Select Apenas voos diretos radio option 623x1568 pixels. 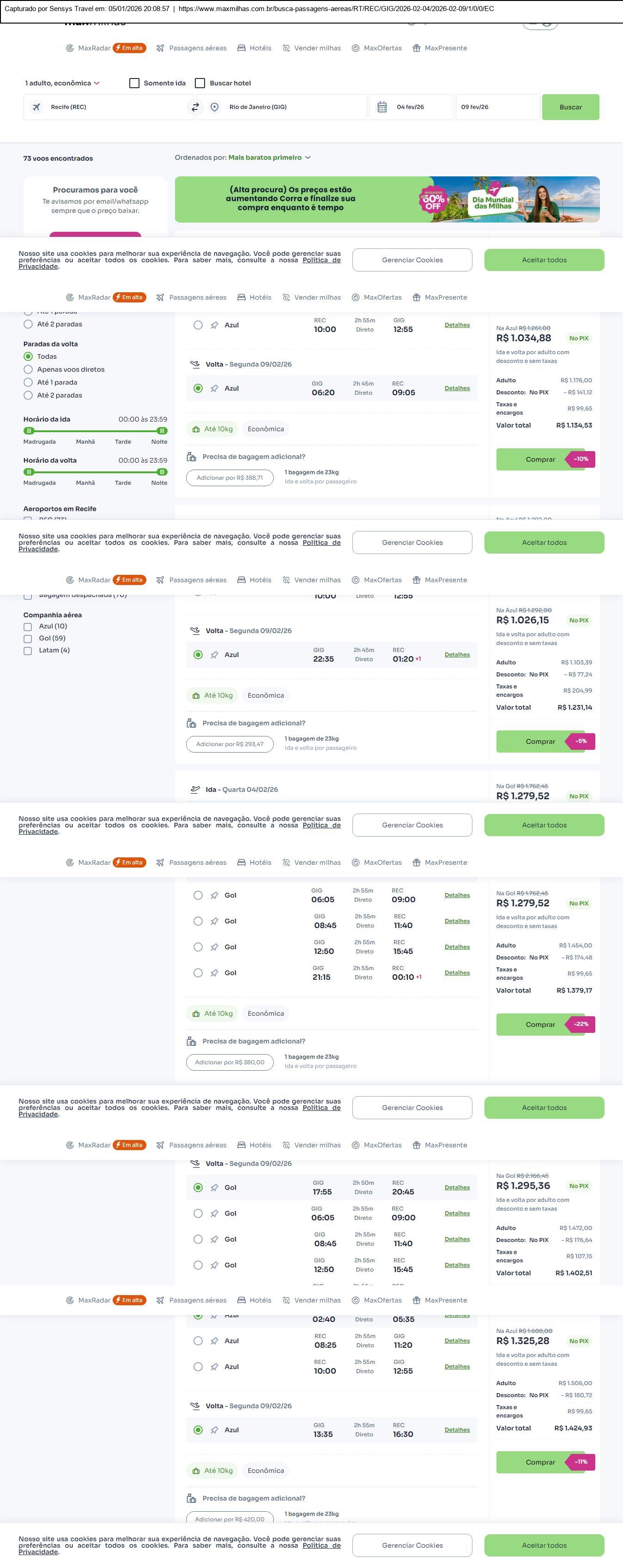(28, 369)
